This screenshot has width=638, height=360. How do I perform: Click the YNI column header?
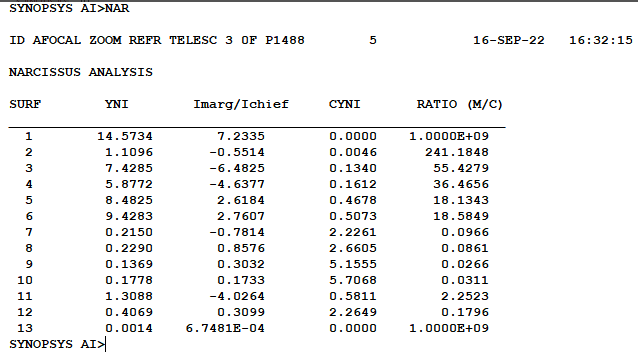tap(117, 104)
